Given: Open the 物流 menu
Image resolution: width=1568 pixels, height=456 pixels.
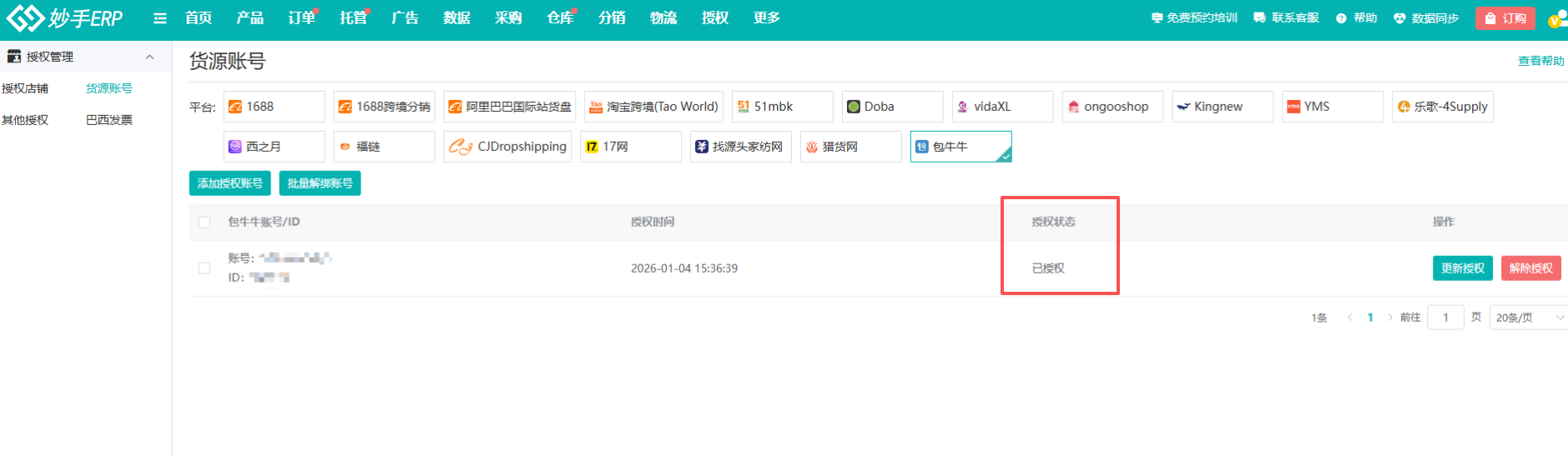Looking at the screenshot, I should click(x=664, y=18).
